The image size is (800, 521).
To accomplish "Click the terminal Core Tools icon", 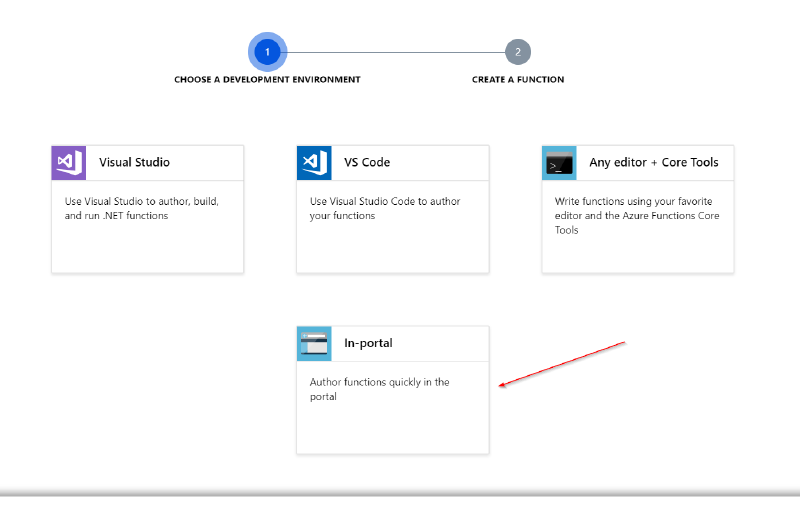I will click(559, 163).
